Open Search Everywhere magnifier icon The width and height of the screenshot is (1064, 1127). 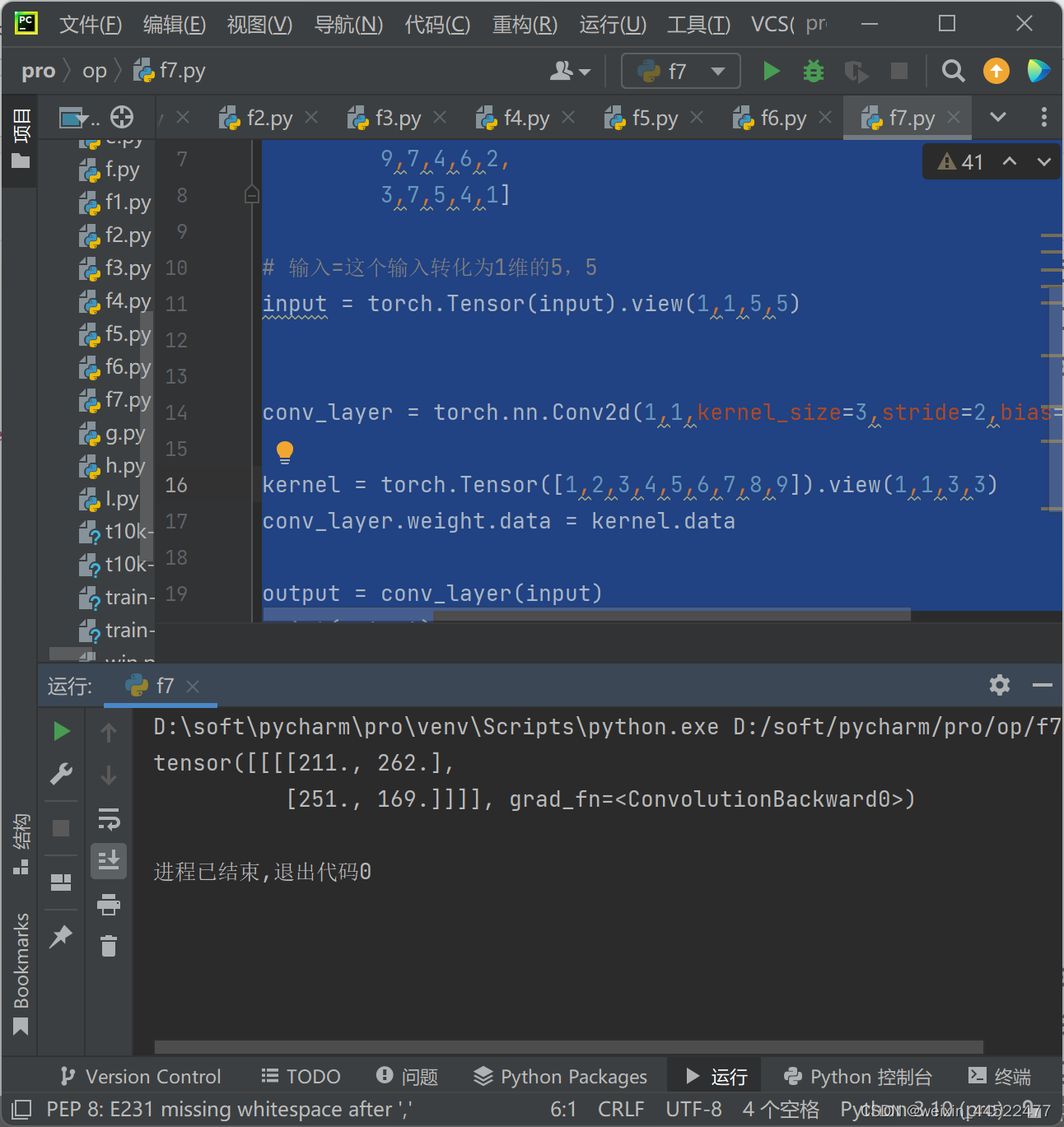point(953,72)
